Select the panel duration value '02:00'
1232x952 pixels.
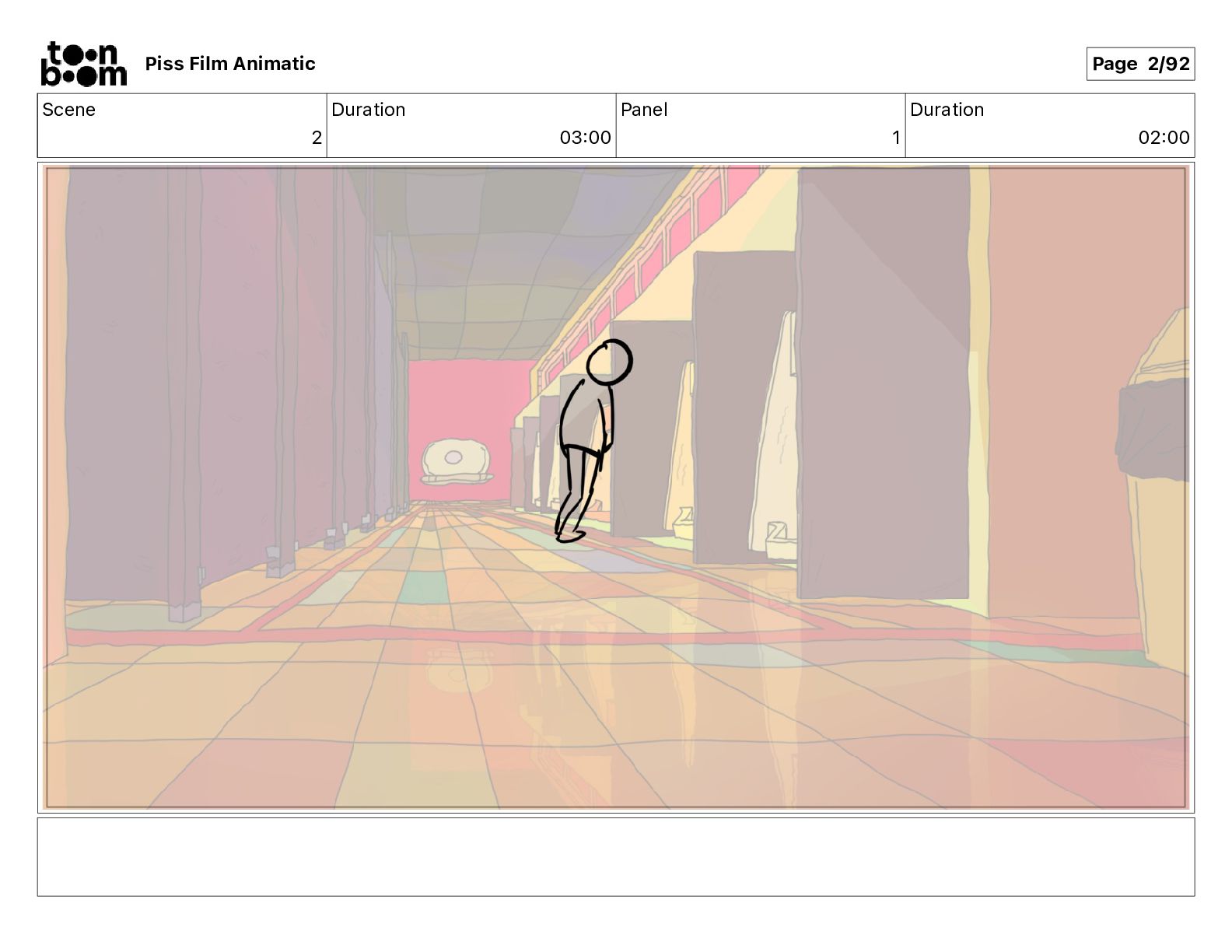(1164, 138)
